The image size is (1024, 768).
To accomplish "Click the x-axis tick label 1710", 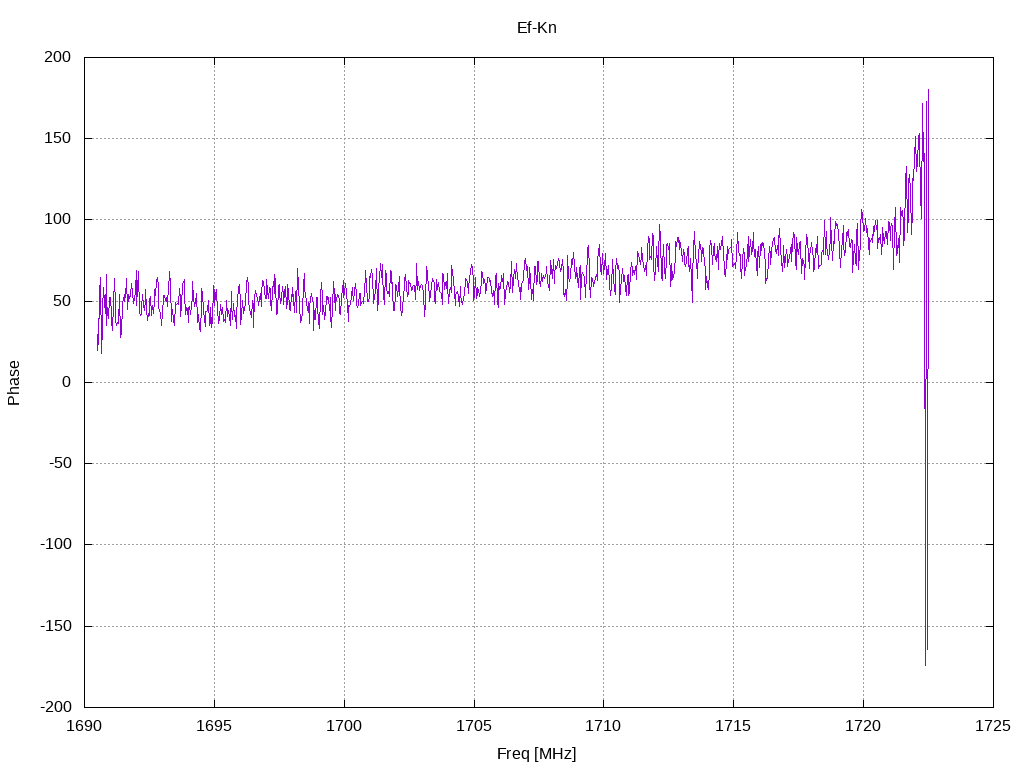I will (x=603, y=726).
